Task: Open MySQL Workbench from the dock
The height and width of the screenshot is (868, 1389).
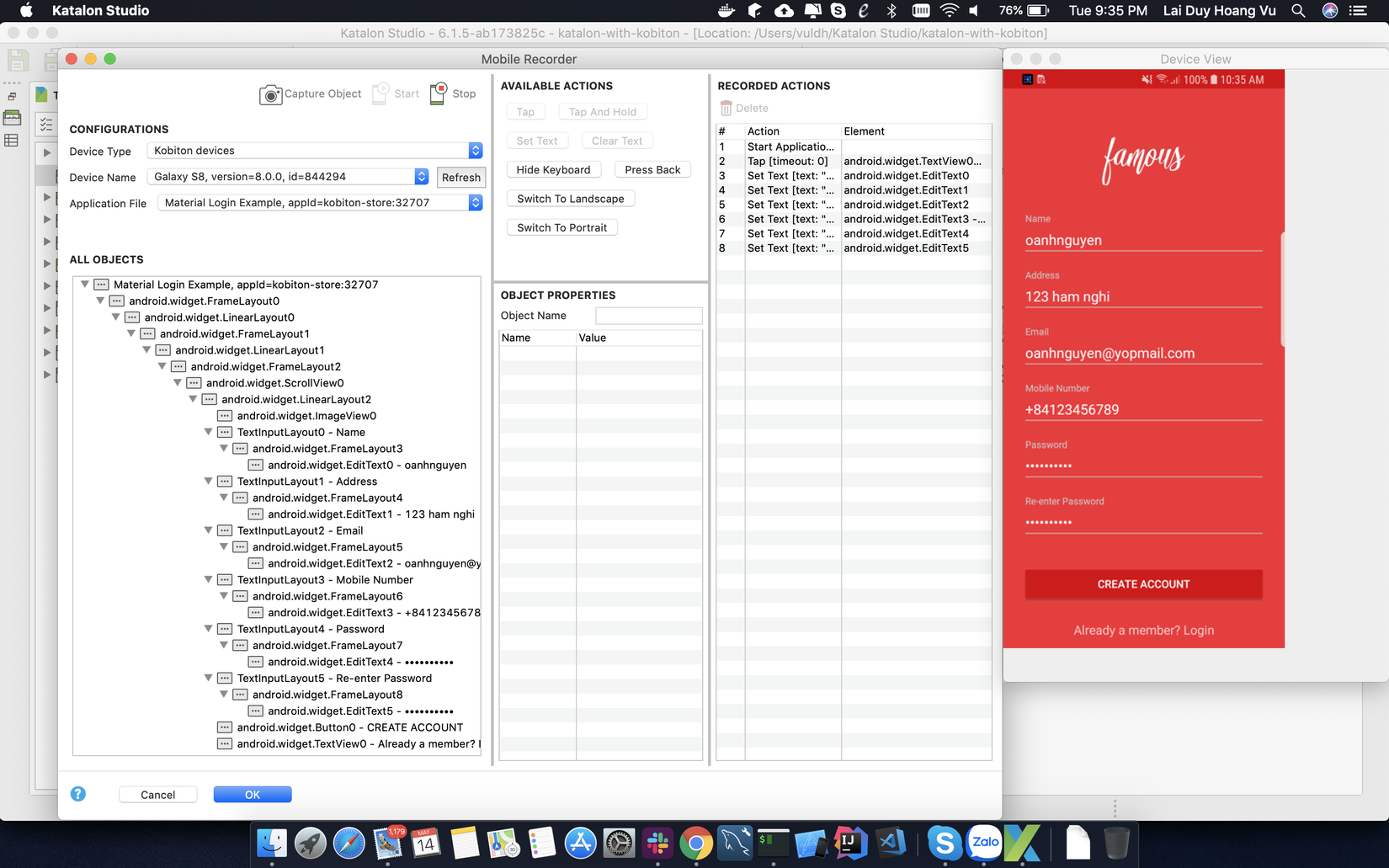Action: tap(735, 843)
